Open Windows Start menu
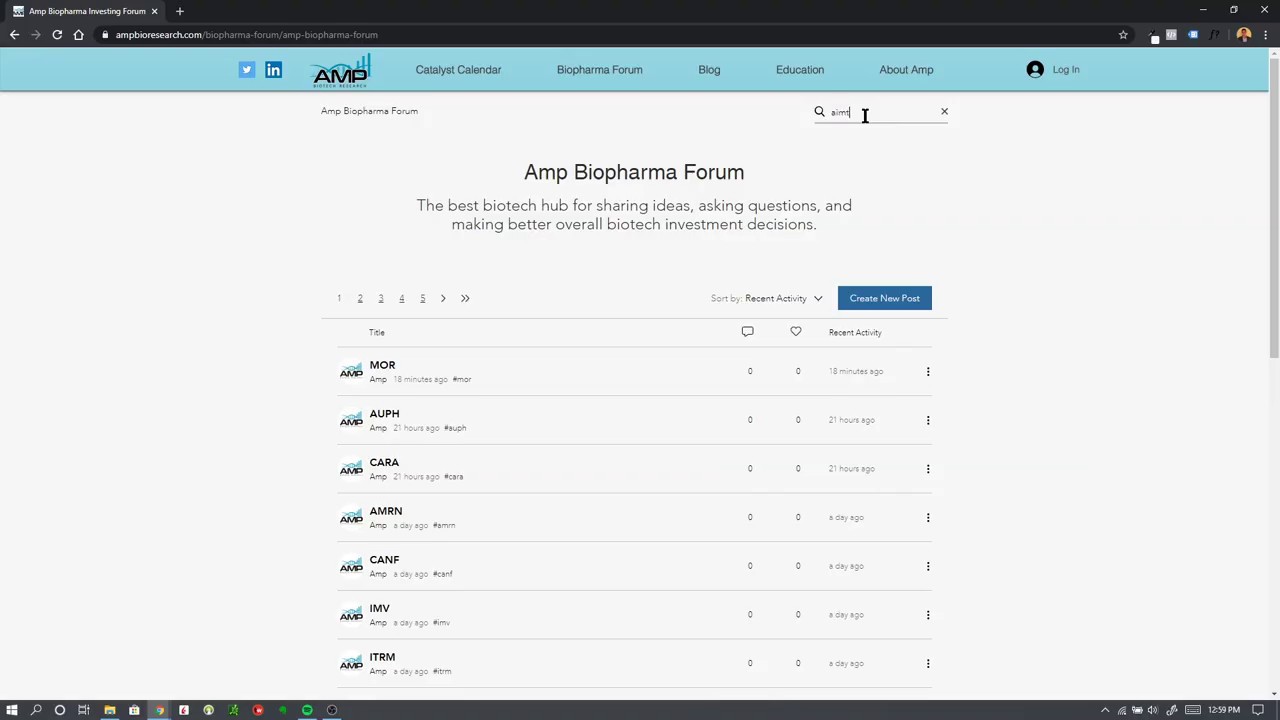Viewport: 1280px width, 720px height. pos(12,710)
